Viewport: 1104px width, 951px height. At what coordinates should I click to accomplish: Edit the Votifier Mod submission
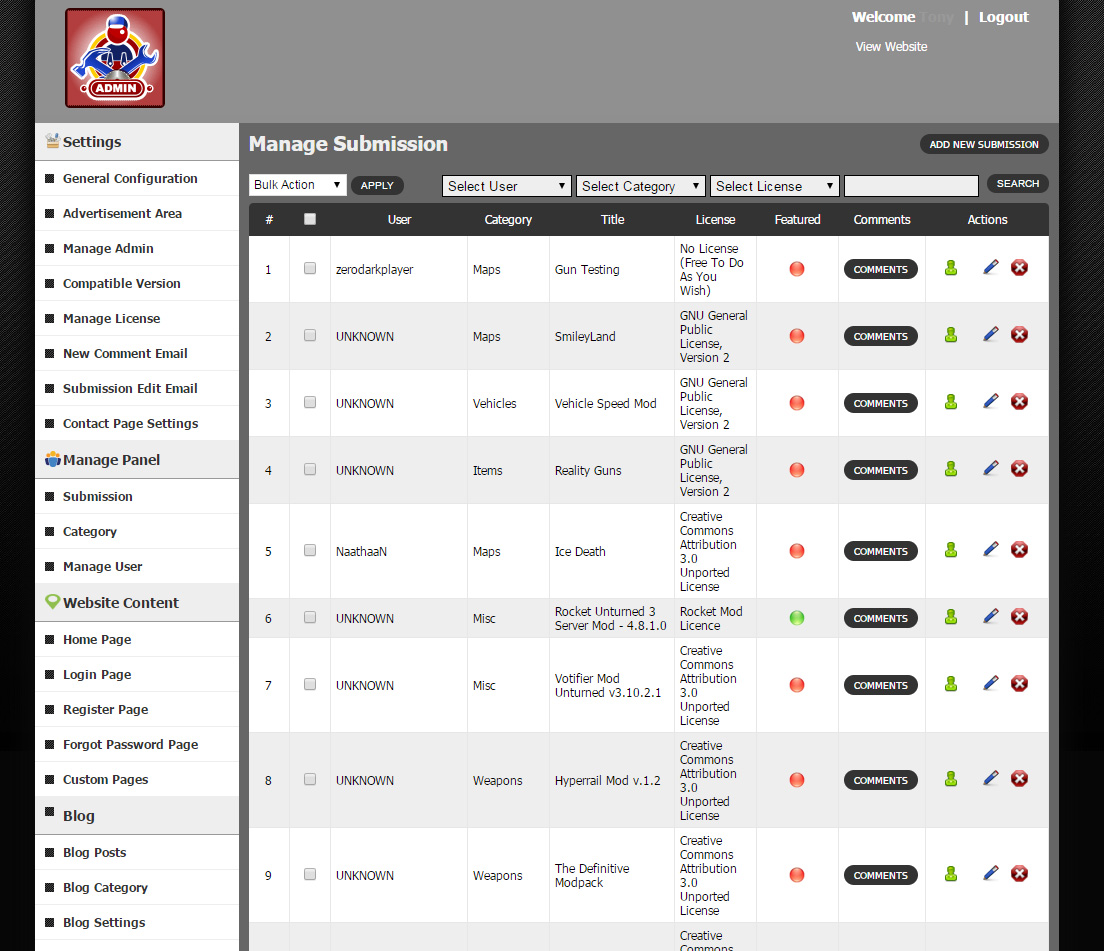pos(991,684)
